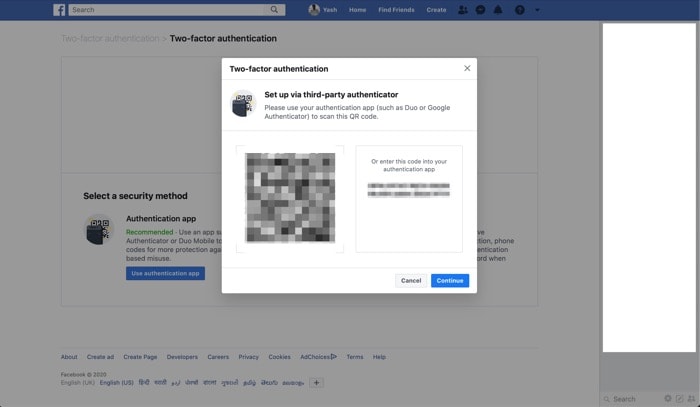
Task: Open the Help footer link
Action: [x=379, y=357]
